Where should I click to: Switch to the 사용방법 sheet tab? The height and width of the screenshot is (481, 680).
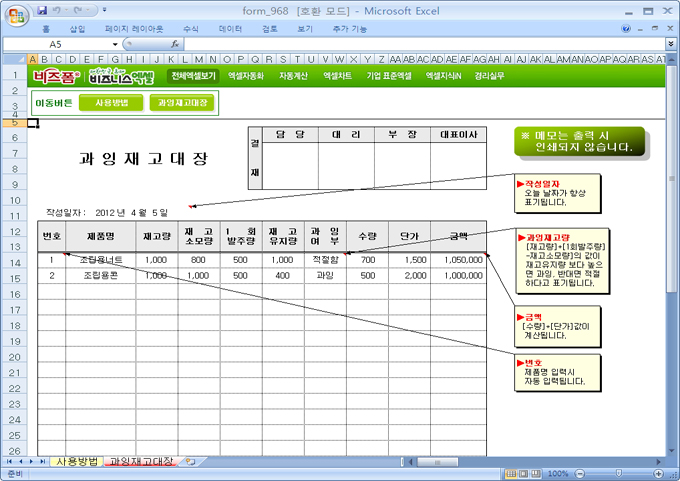coord(77,461)
